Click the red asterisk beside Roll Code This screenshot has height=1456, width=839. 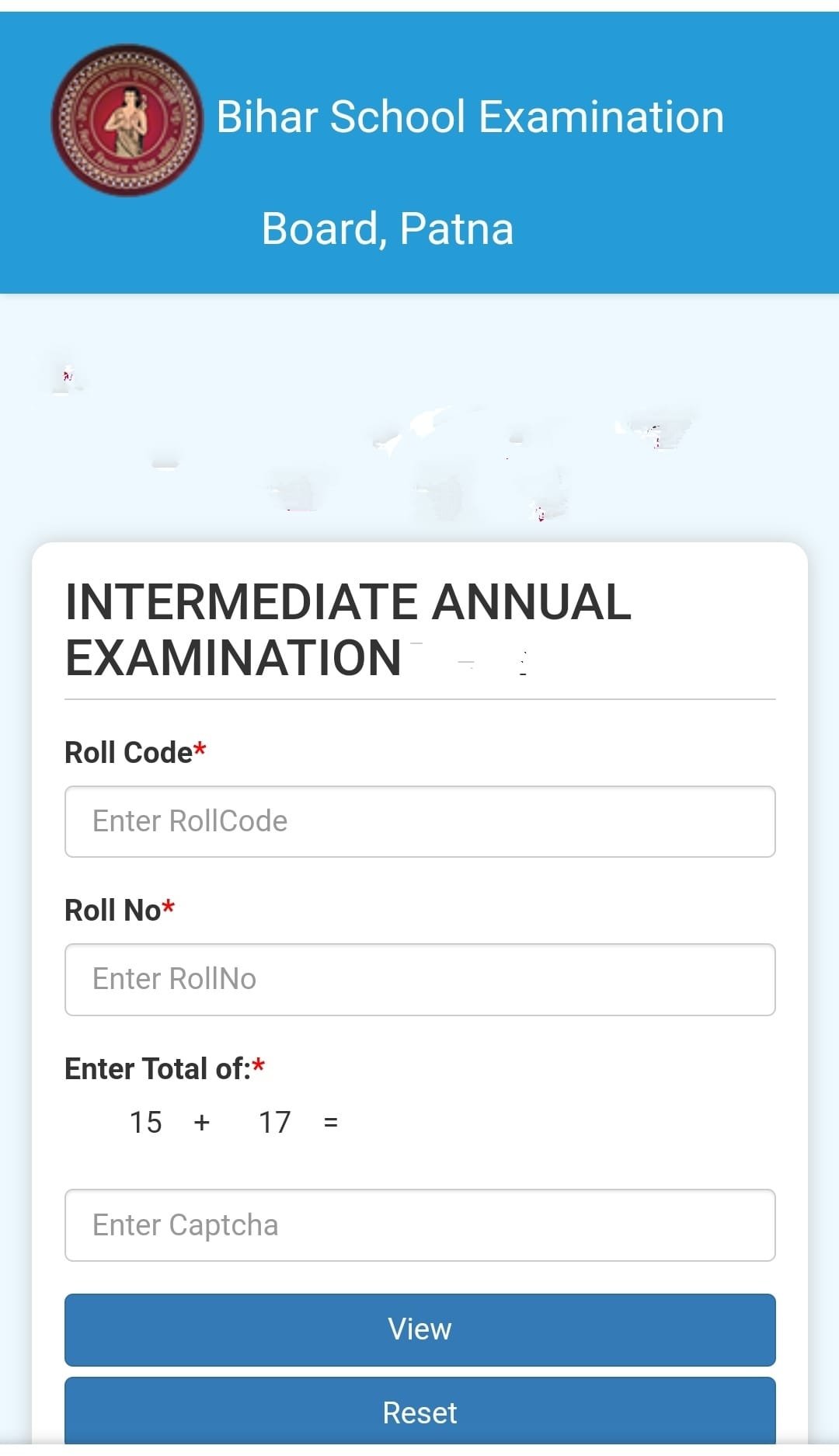[200, 750]
